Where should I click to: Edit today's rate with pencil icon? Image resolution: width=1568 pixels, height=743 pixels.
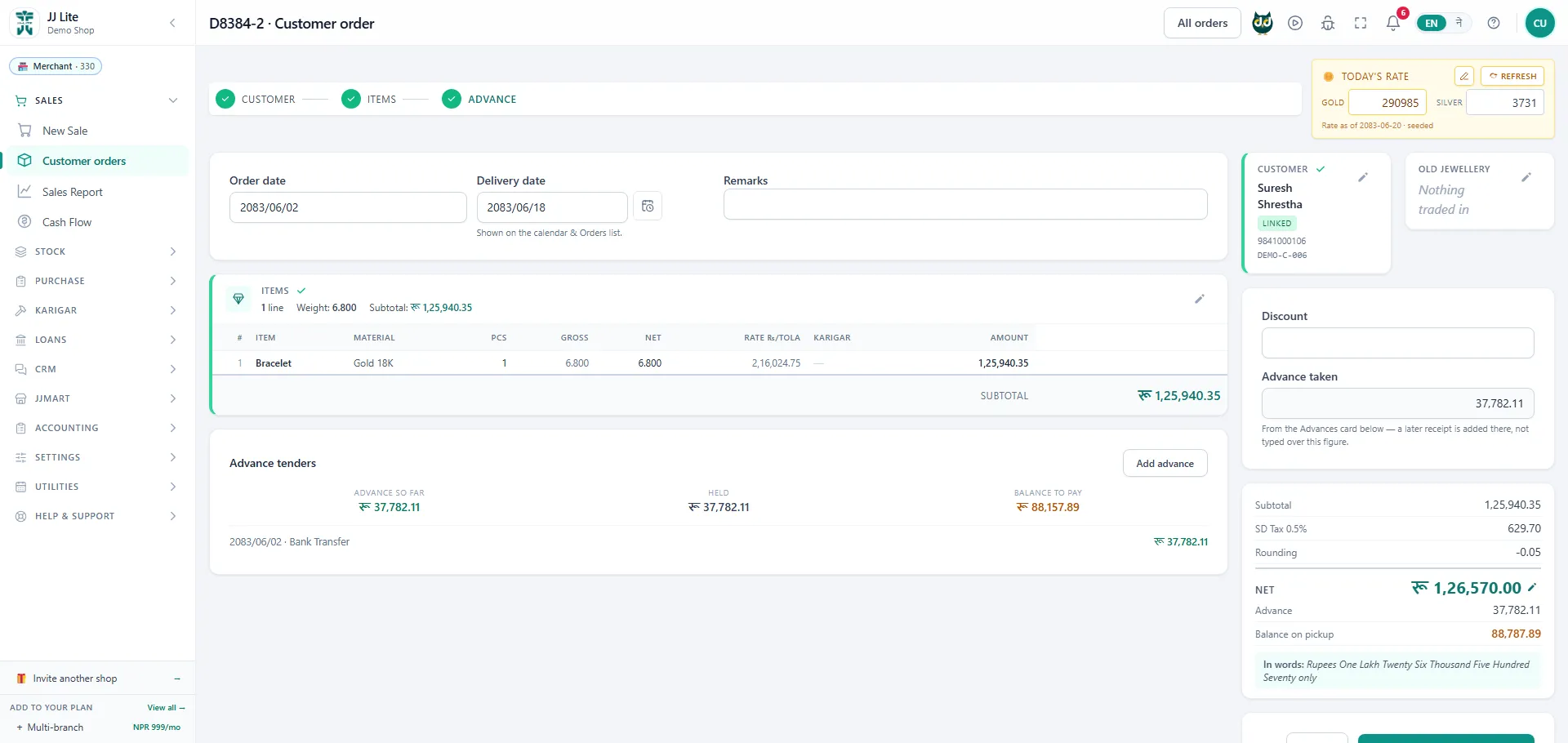point(1464,76)
